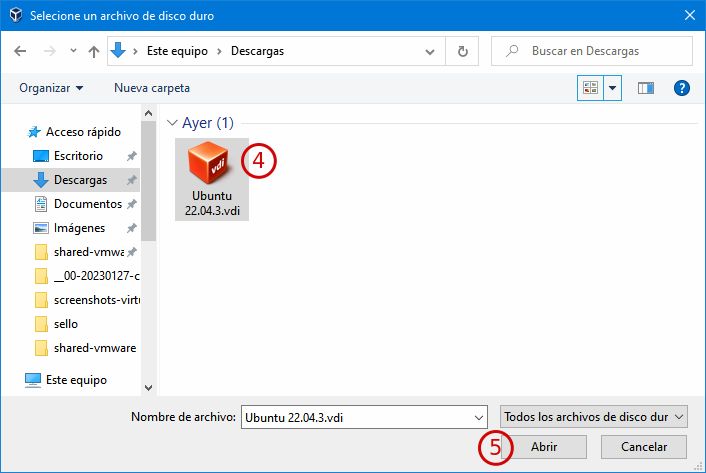Select Descargas in the sidebar
The image size is (706, 473).
click(x=81, y=180)
